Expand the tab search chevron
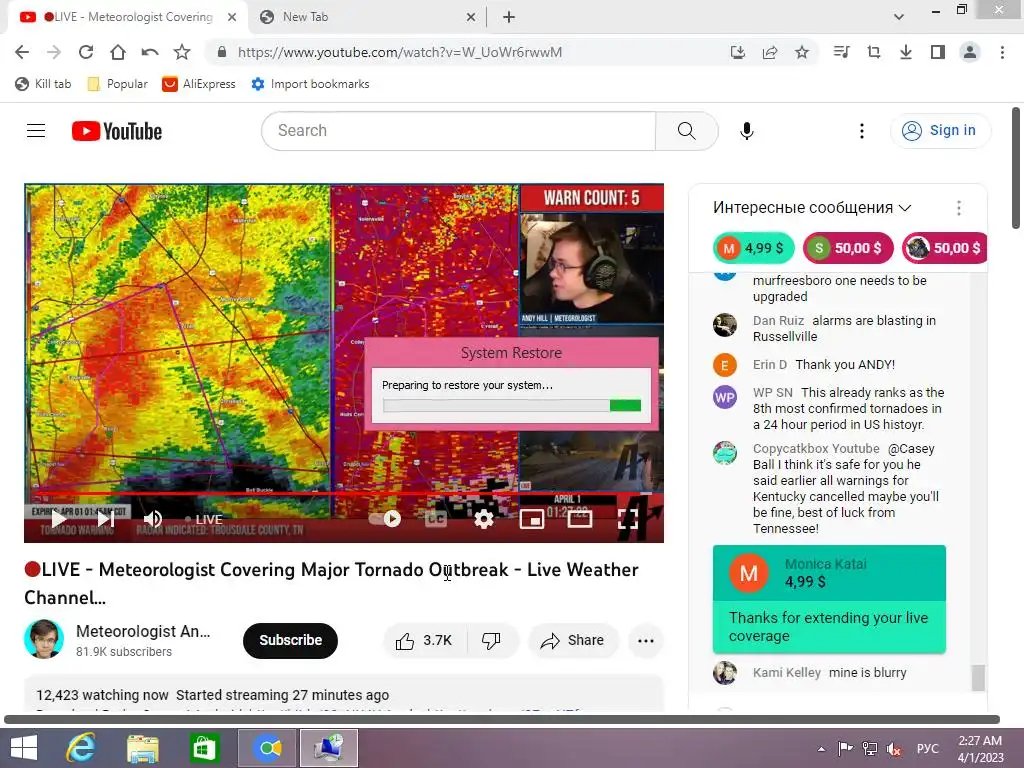 coord(899,17)
